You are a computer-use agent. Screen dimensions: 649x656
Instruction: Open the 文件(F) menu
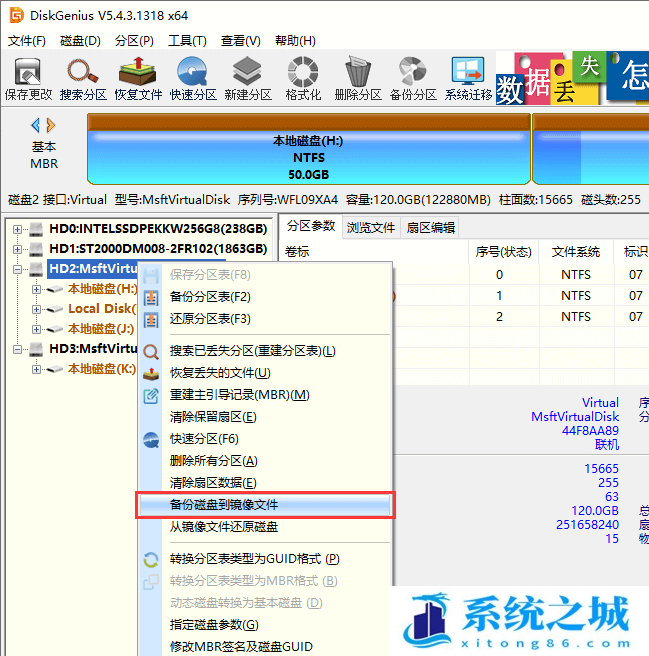[x=27, y=41]
